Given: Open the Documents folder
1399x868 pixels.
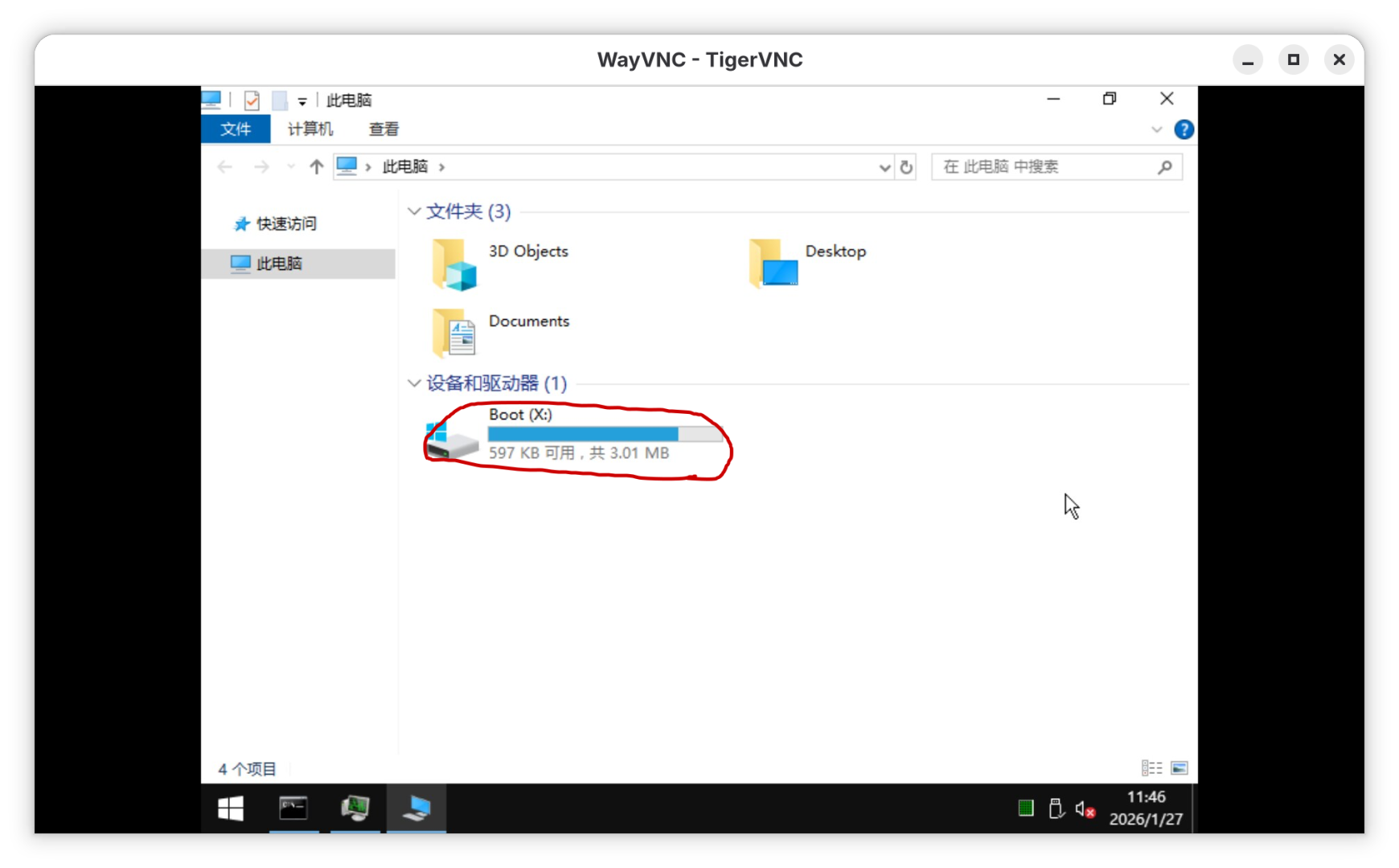Looking at the screenshot, I should tap(454, 333).
